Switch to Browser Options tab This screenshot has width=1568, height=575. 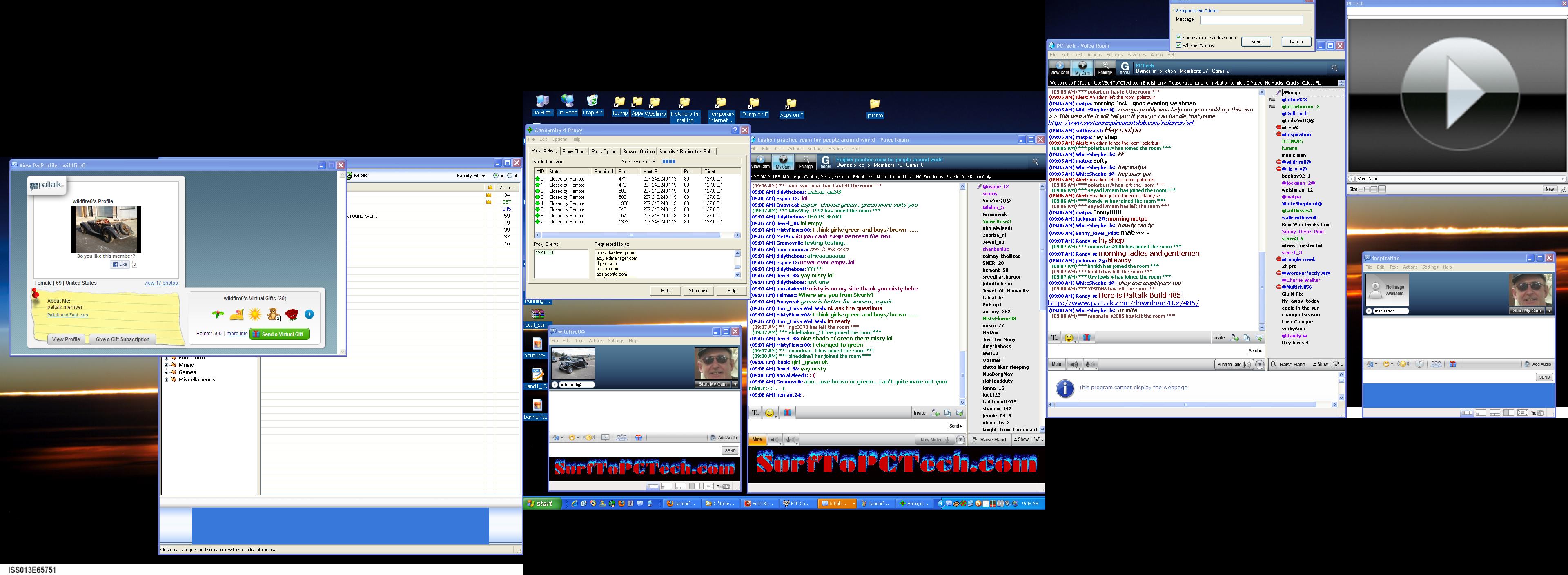coord(639,152)
